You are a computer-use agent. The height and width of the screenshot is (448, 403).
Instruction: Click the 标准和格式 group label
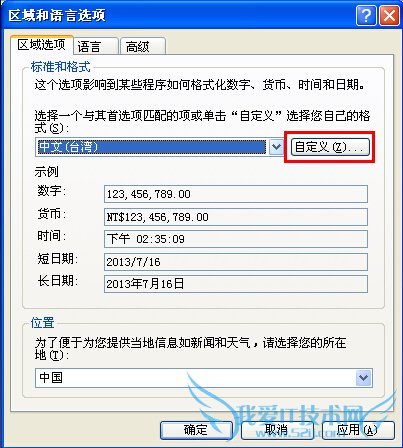(60, 67)
